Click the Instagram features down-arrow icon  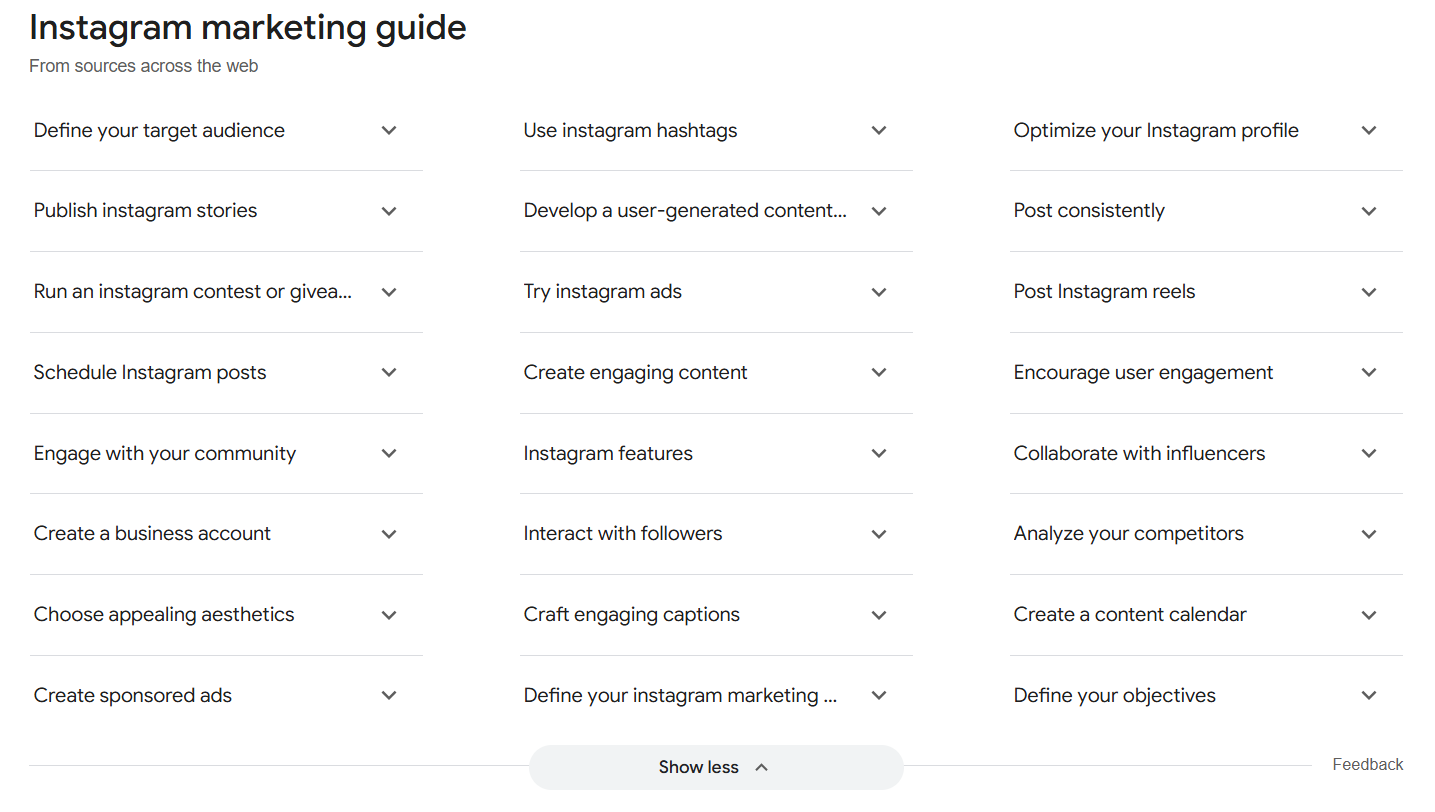[x=879, y=454]
